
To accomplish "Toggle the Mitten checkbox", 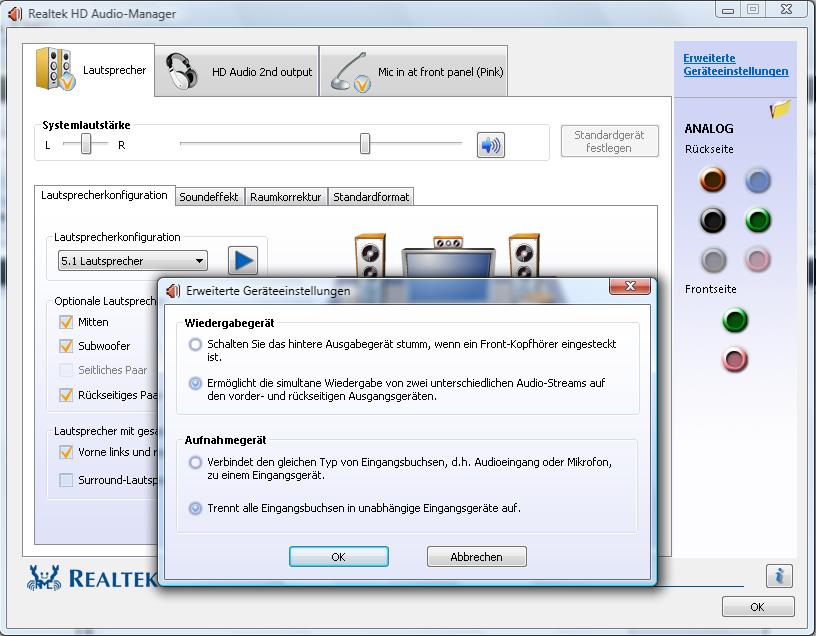I will click(66, 322).
